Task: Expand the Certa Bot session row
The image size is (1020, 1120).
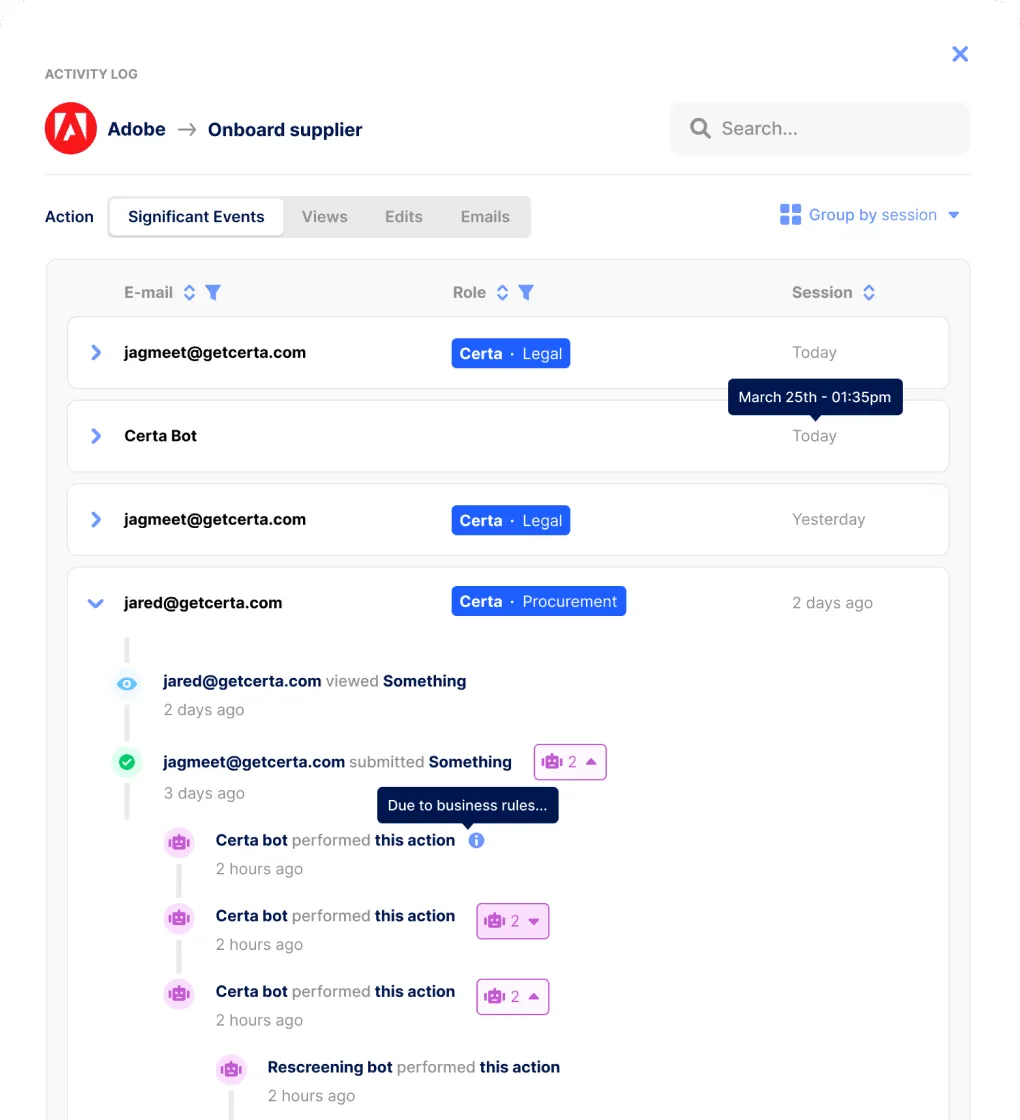Action: [x=95, y=435]
